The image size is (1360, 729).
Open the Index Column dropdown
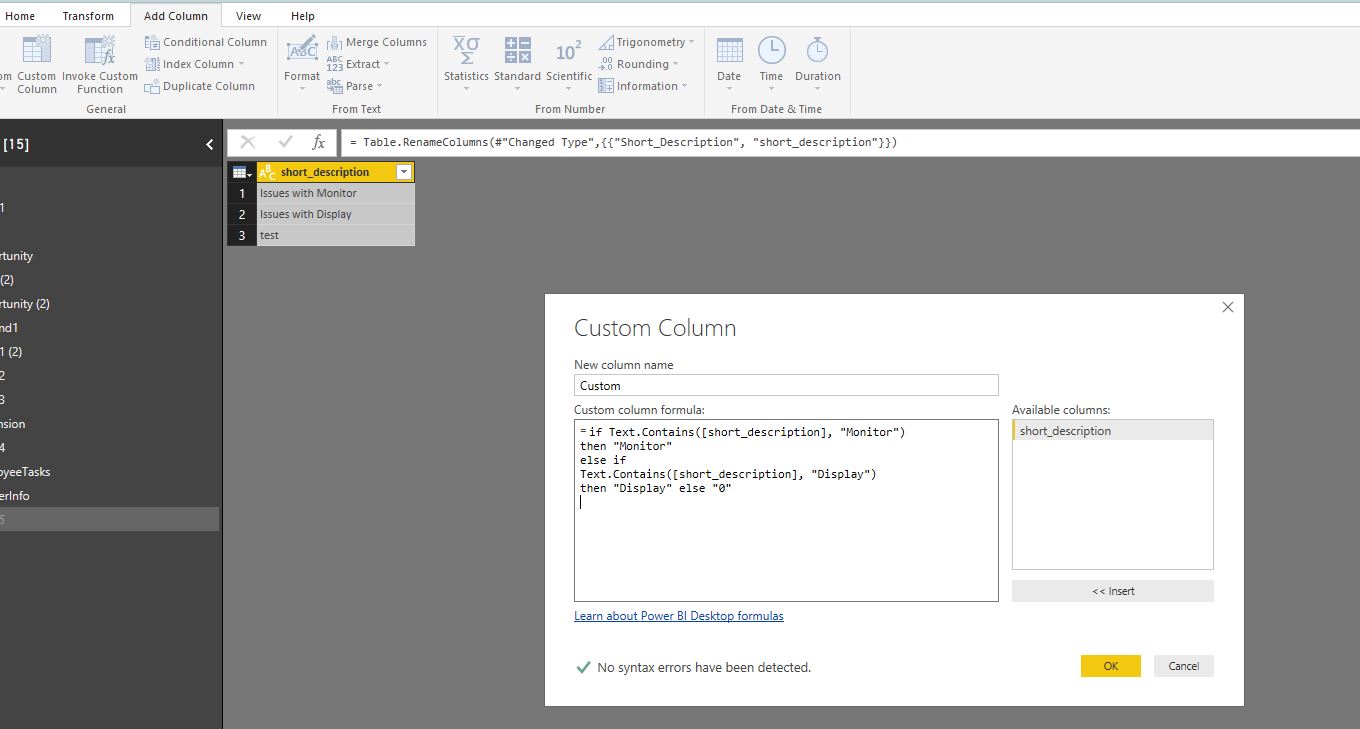pyautogui.click(x=195, y=64)
